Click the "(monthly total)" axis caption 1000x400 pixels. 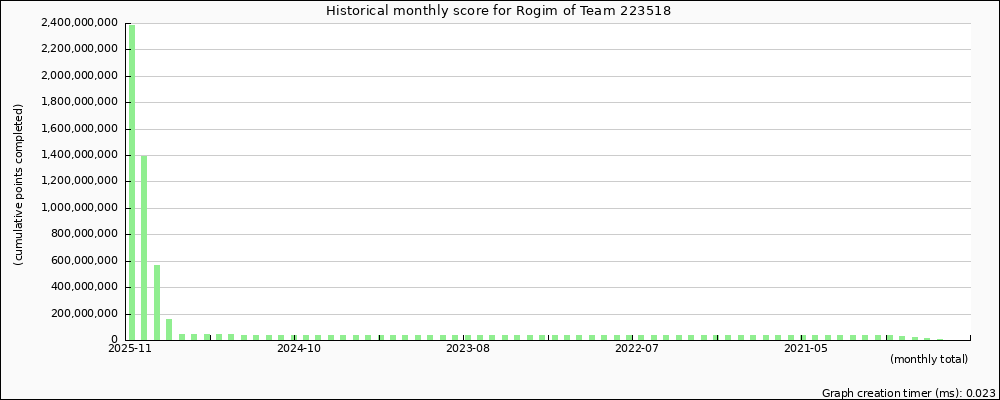tap(928, 359)
